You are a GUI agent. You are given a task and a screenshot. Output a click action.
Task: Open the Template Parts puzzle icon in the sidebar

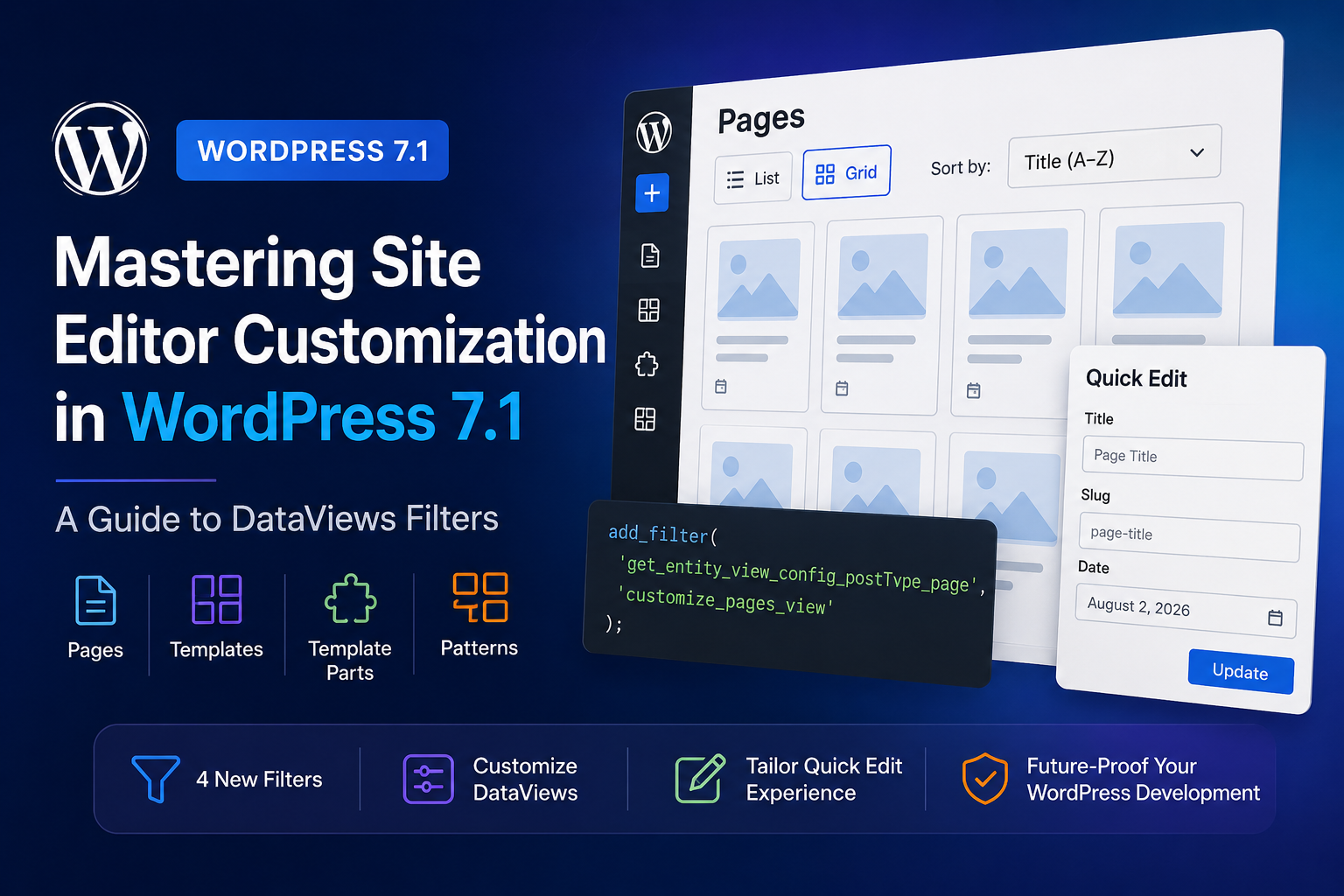[x=647, y=364]
